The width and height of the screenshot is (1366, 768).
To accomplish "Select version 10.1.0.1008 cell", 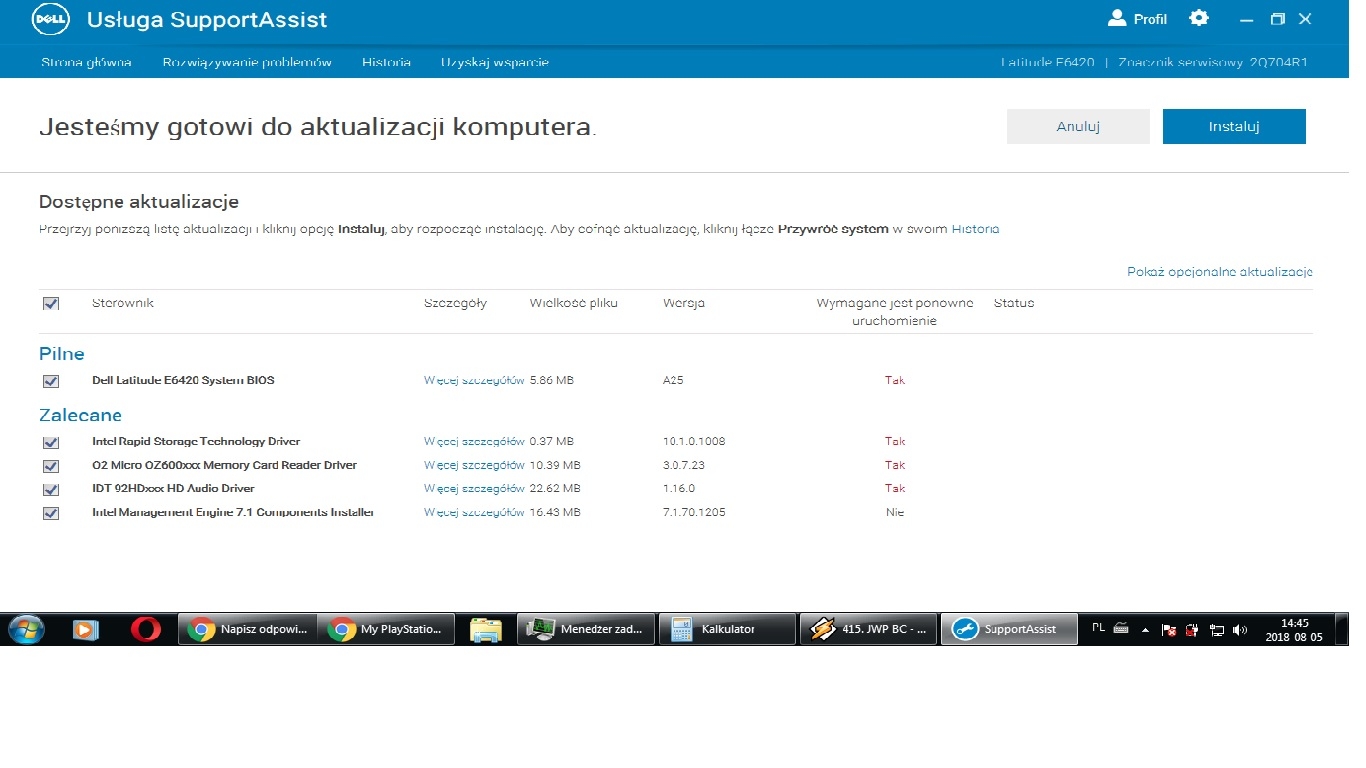I will [694, 442].
